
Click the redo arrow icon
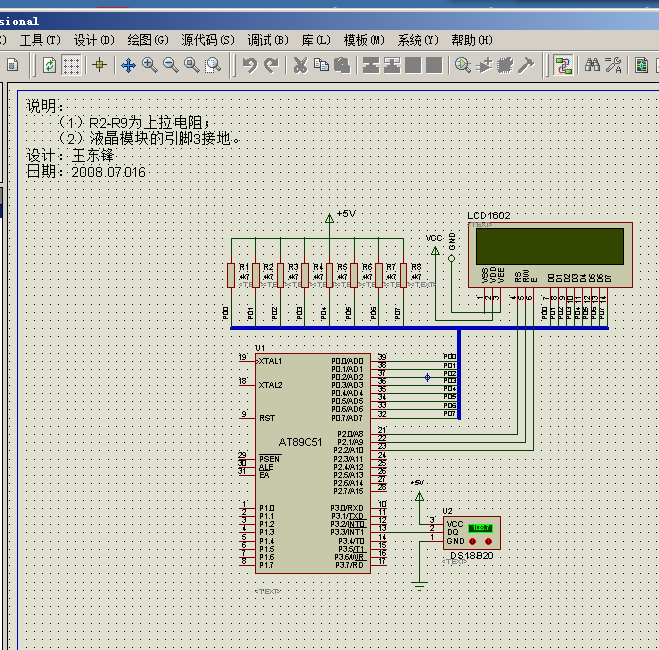(x=270, y=65)
